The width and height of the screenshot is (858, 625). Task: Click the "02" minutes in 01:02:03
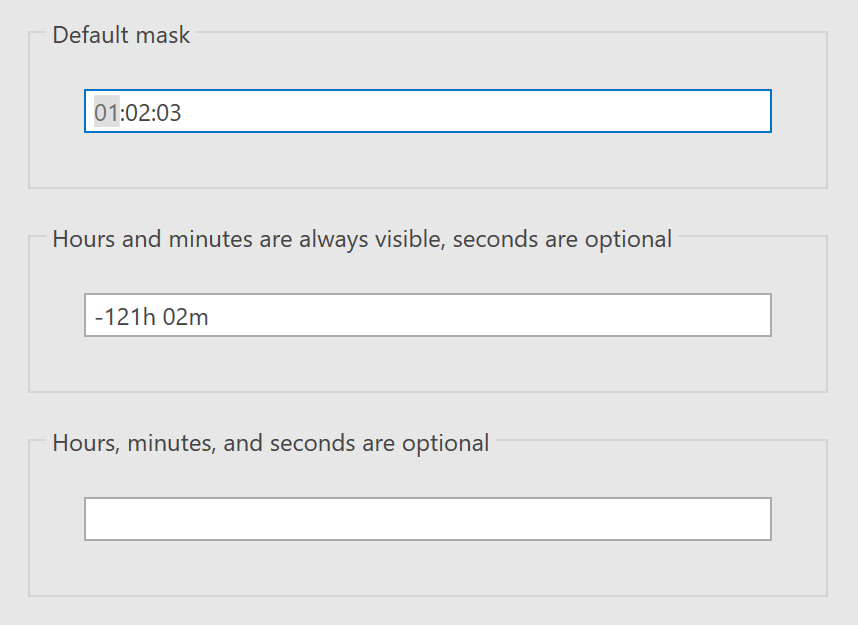pyautogui.click(x=138, y=112)
